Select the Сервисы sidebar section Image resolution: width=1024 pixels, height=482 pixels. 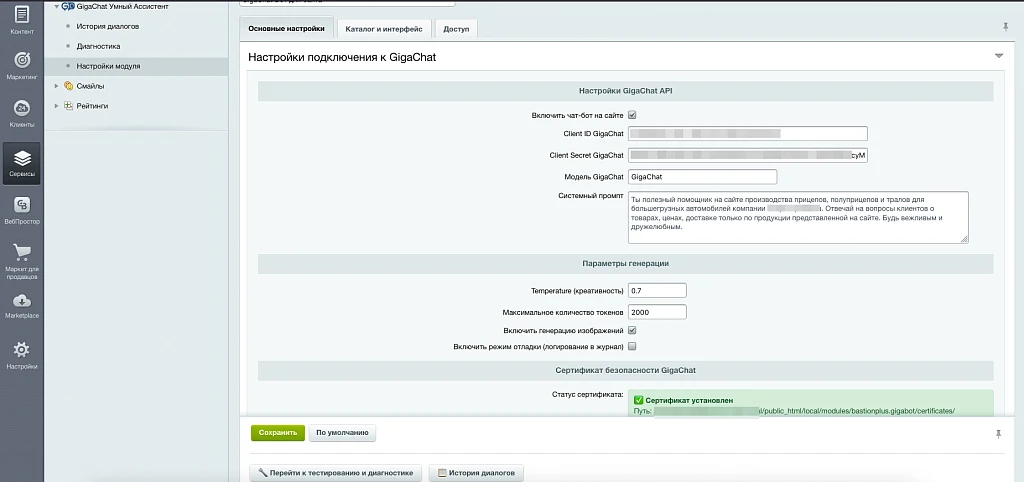pos(22,163)
